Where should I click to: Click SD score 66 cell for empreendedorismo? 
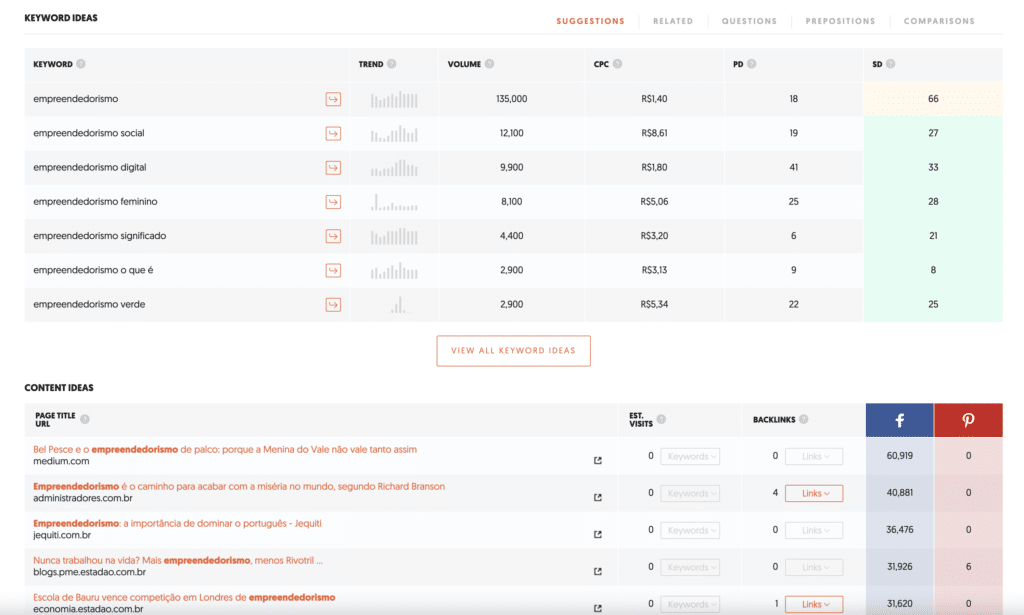[x=932, y=99]
